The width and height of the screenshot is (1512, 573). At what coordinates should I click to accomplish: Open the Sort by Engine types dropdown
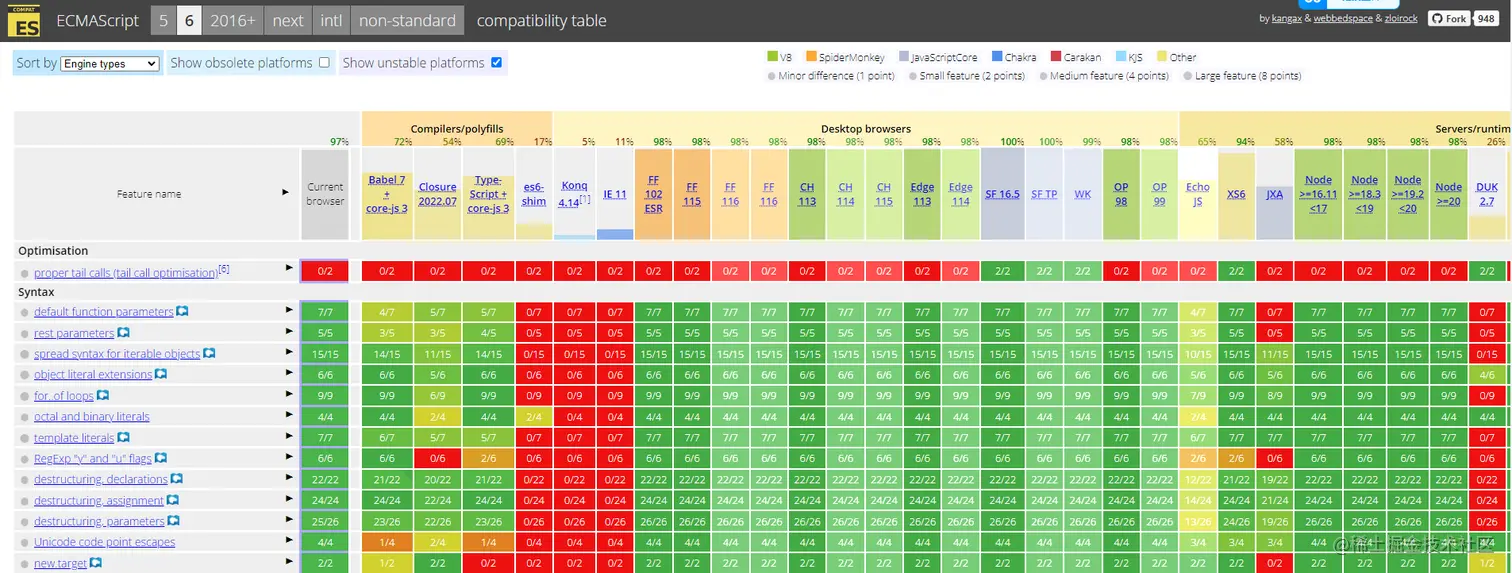tap(110, 63)
